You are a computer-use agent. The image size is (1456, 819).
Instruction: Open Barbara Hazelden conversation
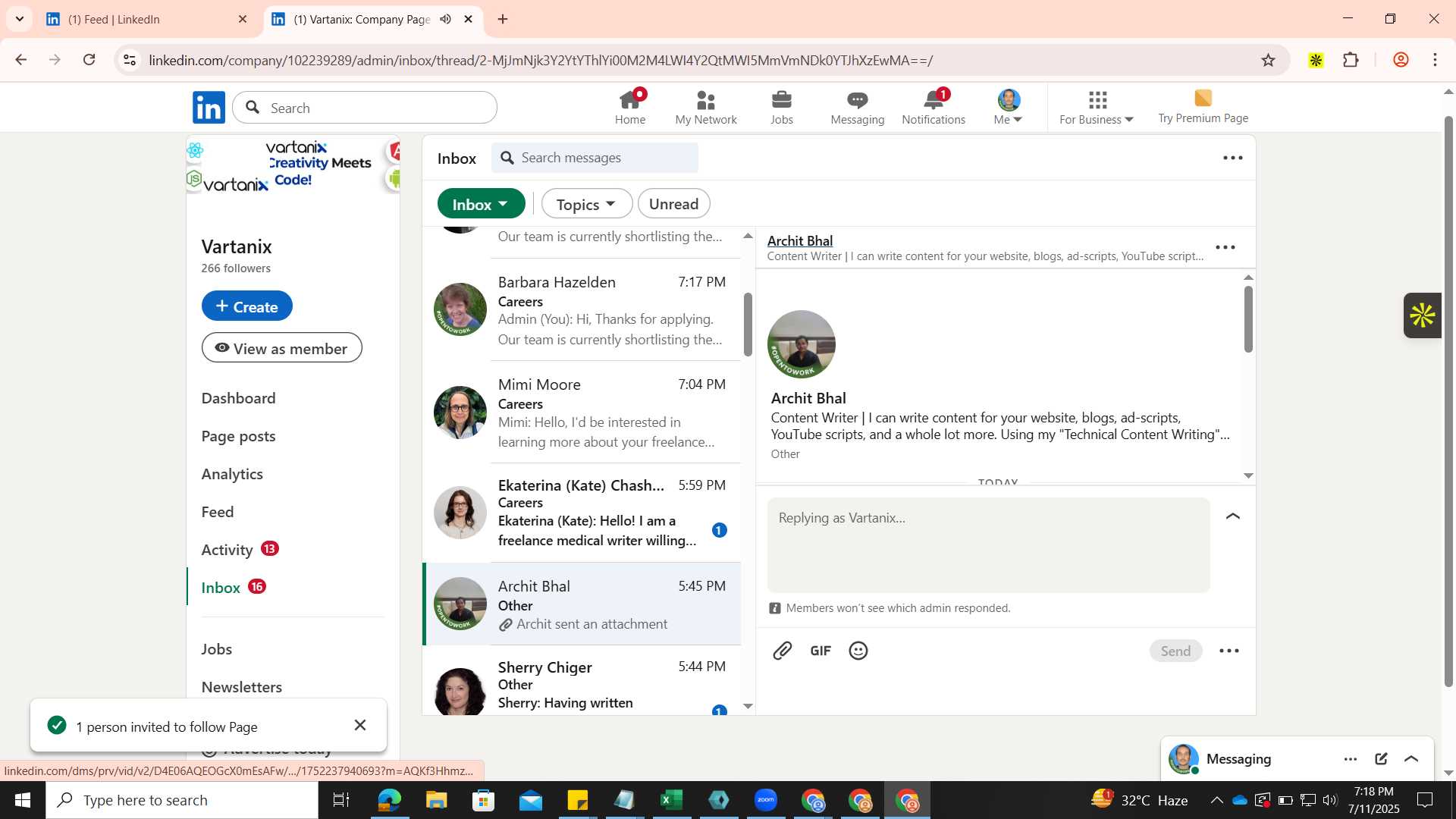(x=582, y=310)
